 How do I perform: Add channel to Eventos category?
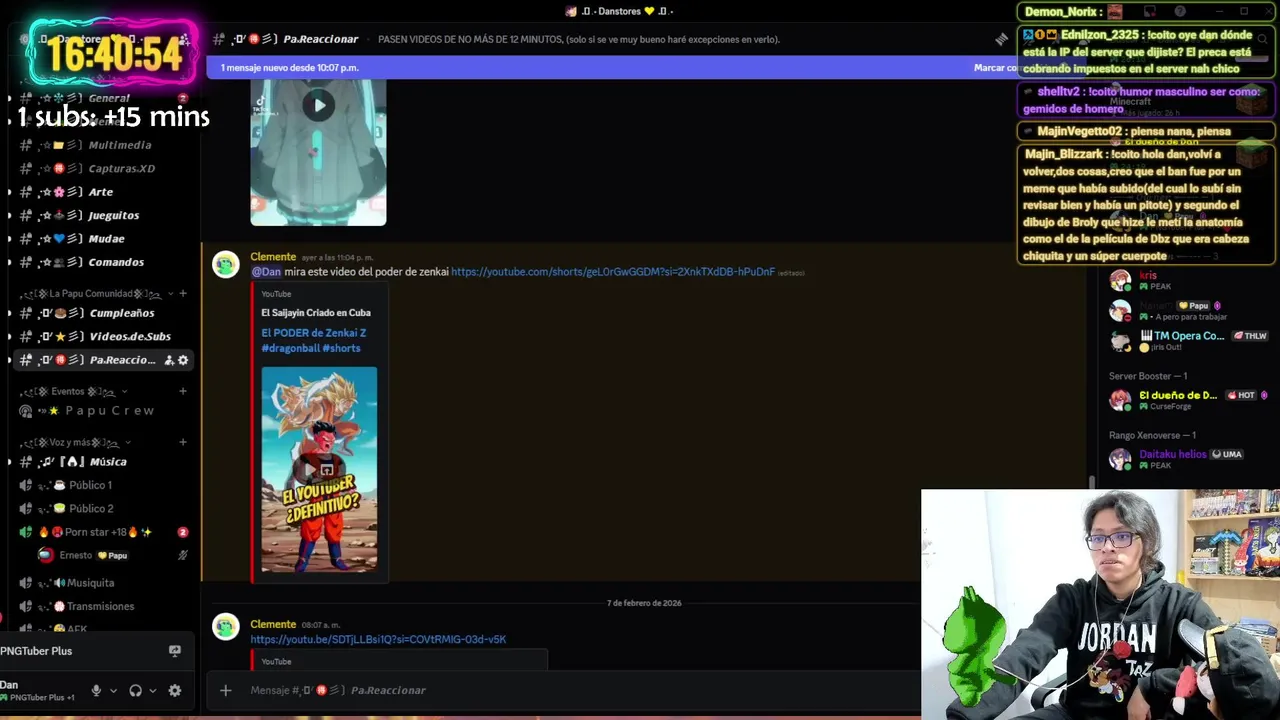pos(183,392)
